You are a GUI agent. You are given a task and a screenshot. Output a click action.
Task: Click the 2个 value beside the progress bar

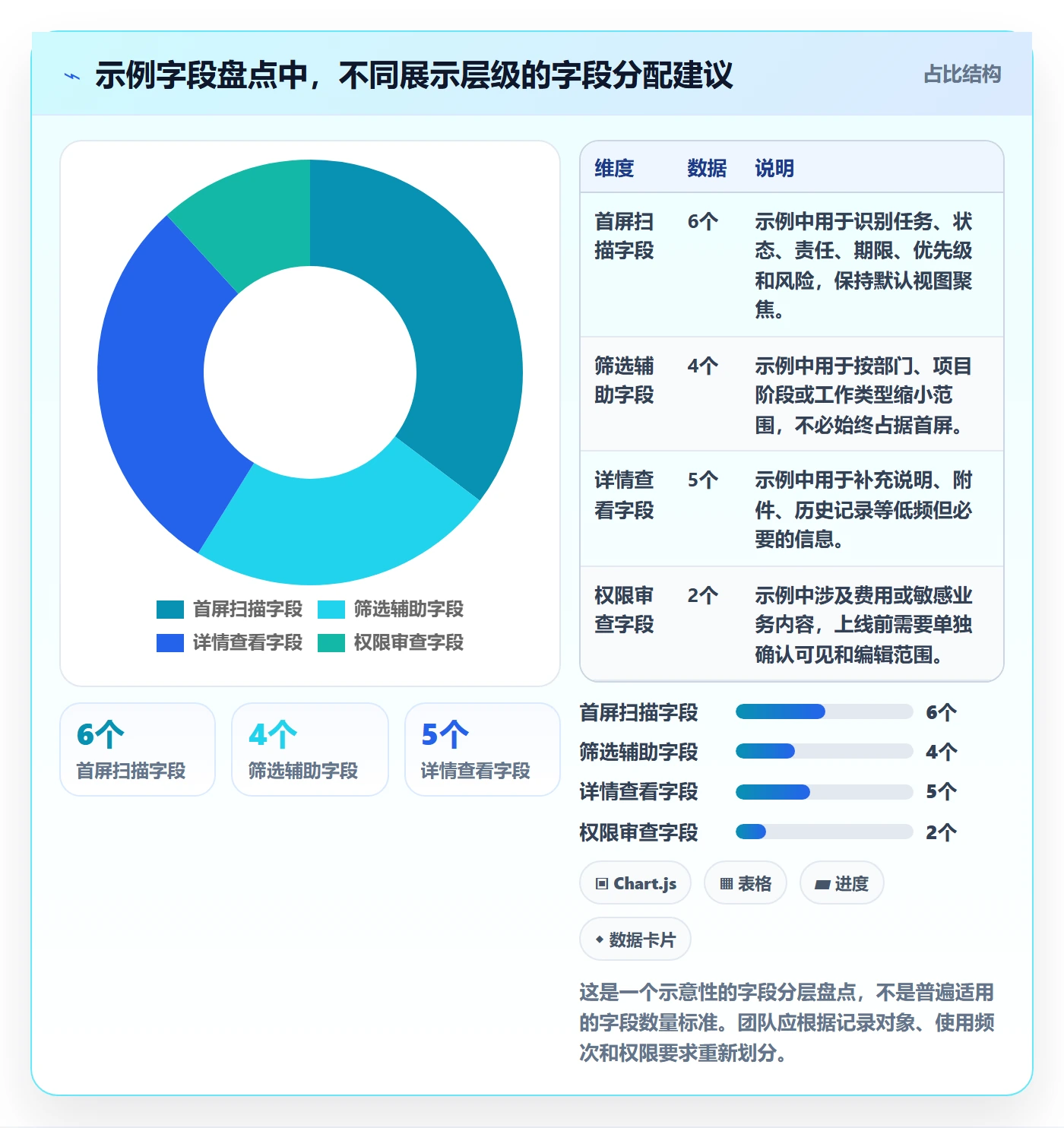pyautogui.click(x=941, y=832)
